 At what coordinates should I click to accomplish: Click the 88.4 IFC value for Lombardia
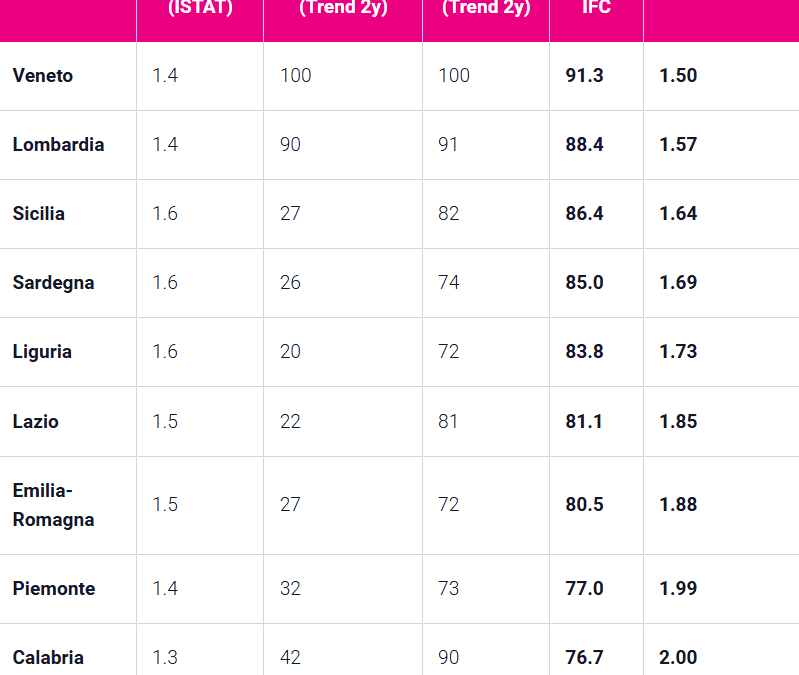584,145
